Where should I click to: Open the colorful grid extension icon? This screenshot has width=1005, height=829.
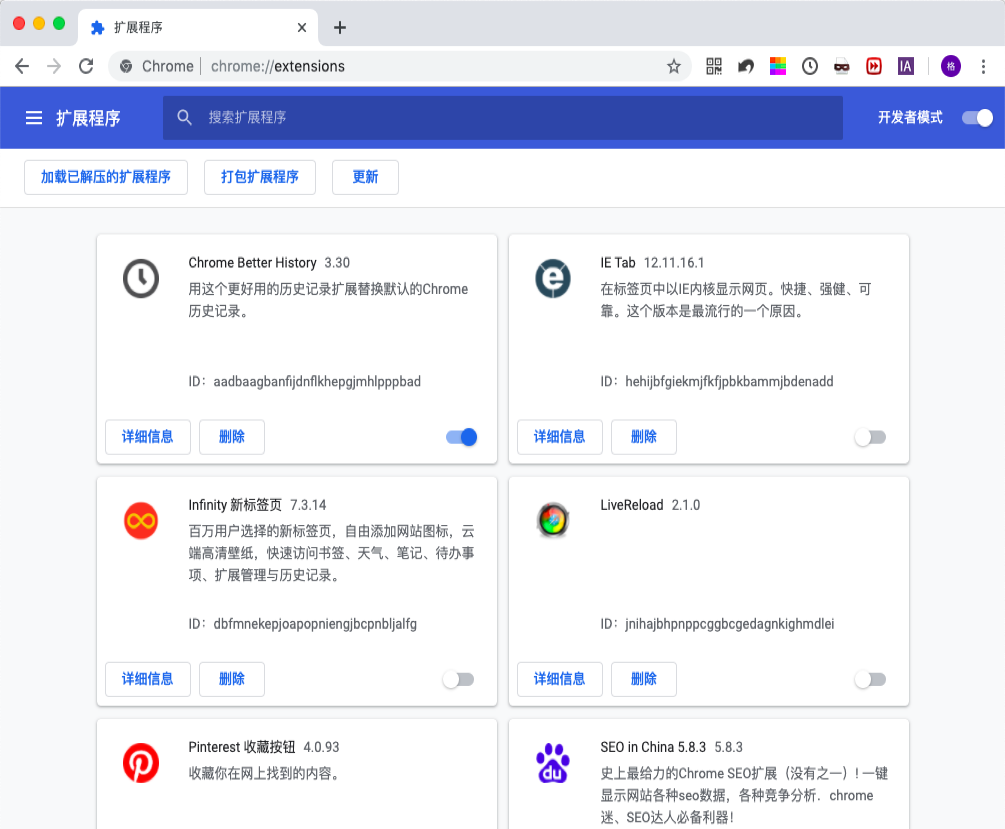pos(778,66)
